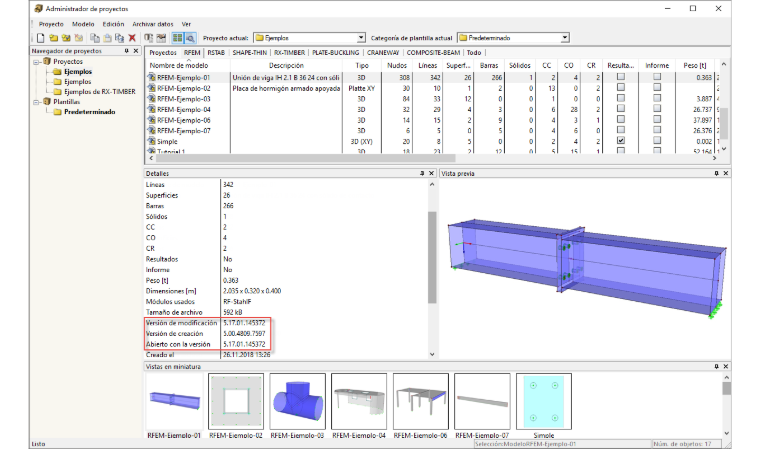760x449 pixels.
Task: Click the models table horizontal scrollbar
Action: [305, 158]
